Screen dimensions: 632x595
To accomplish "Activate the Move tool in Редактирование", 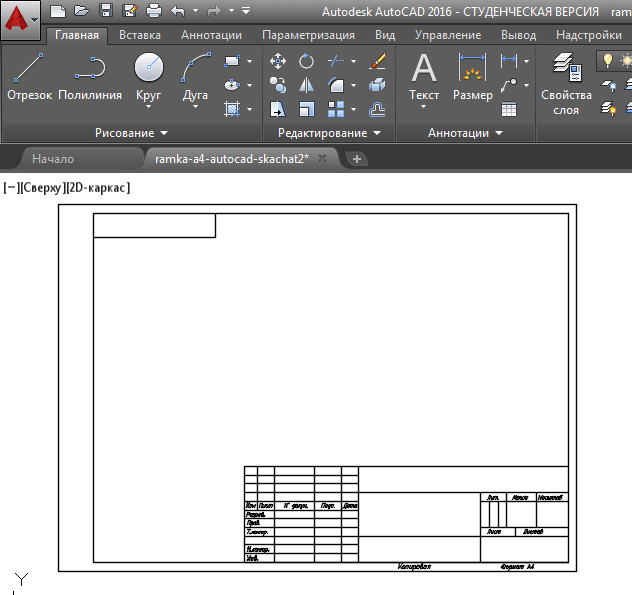I will coord(279,62).
